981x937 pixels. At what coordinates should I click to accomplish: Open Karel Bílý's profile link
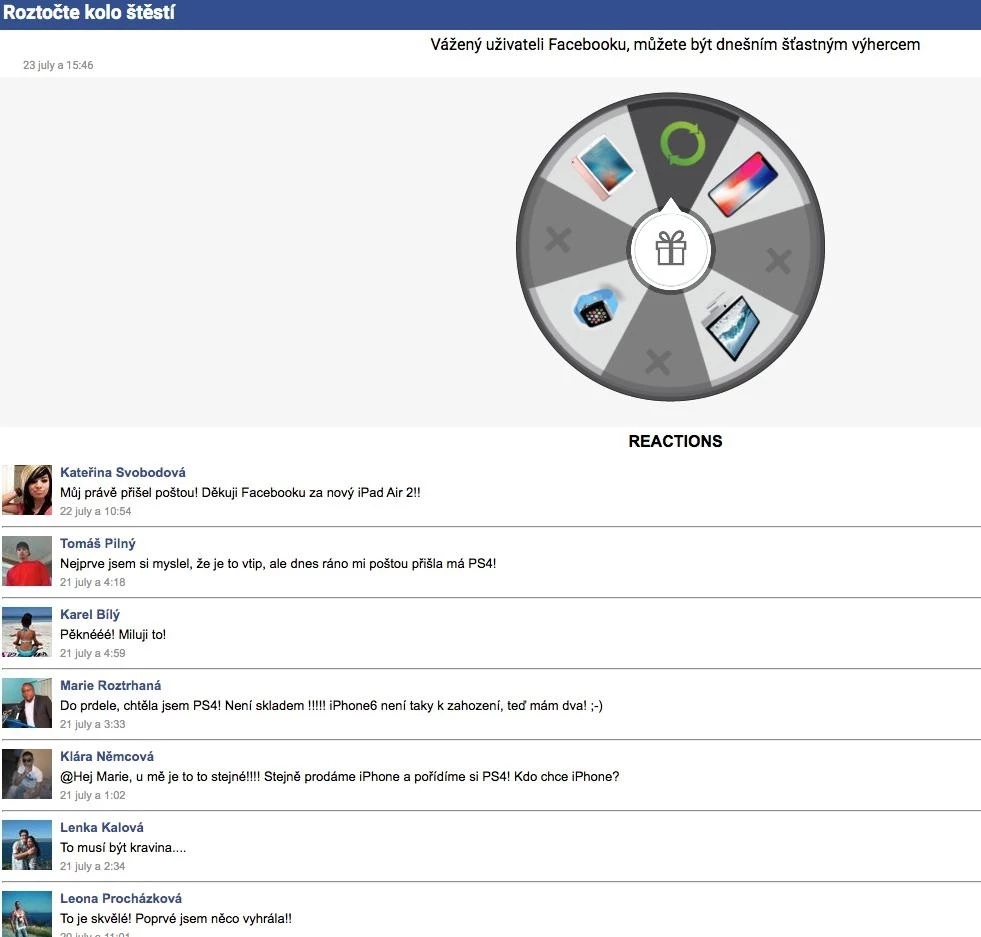pos(90,614)
